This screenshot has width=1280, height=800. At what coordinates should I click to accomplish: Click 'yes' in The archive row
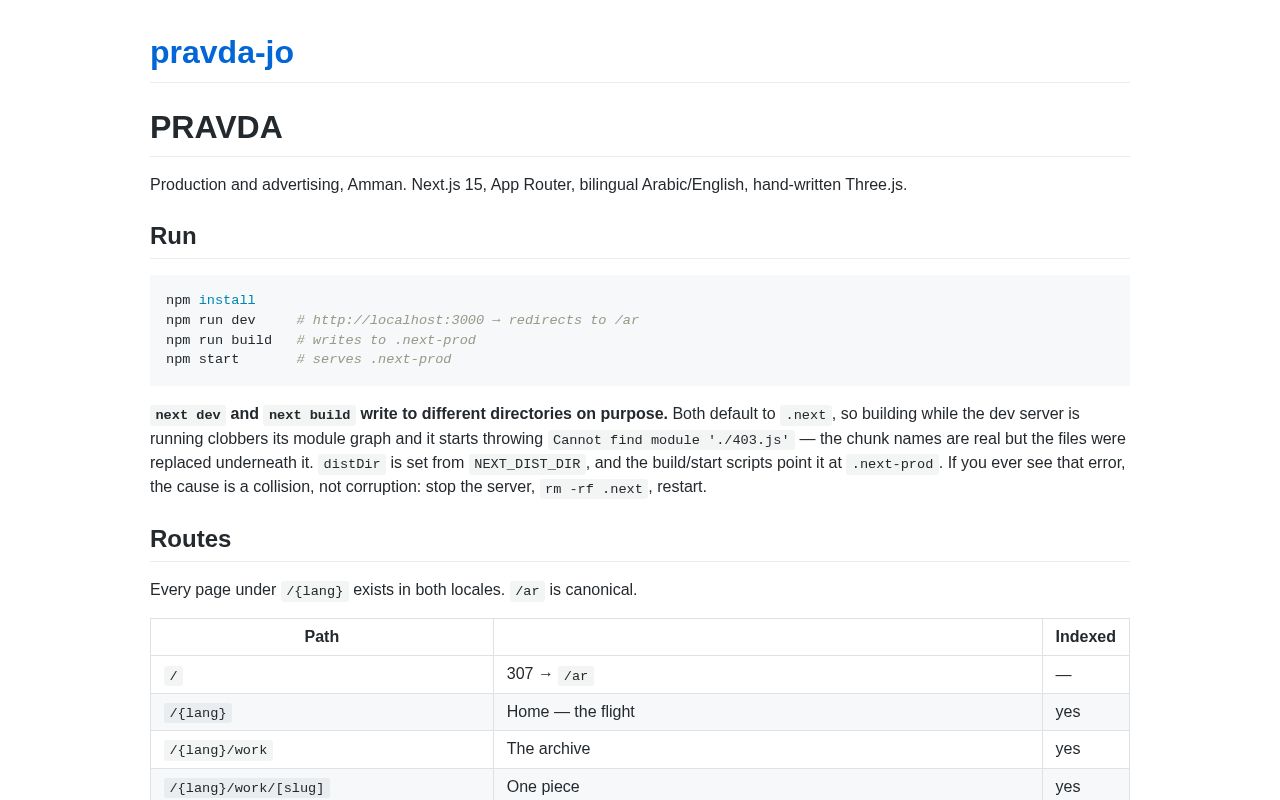tap(1068, 749)
